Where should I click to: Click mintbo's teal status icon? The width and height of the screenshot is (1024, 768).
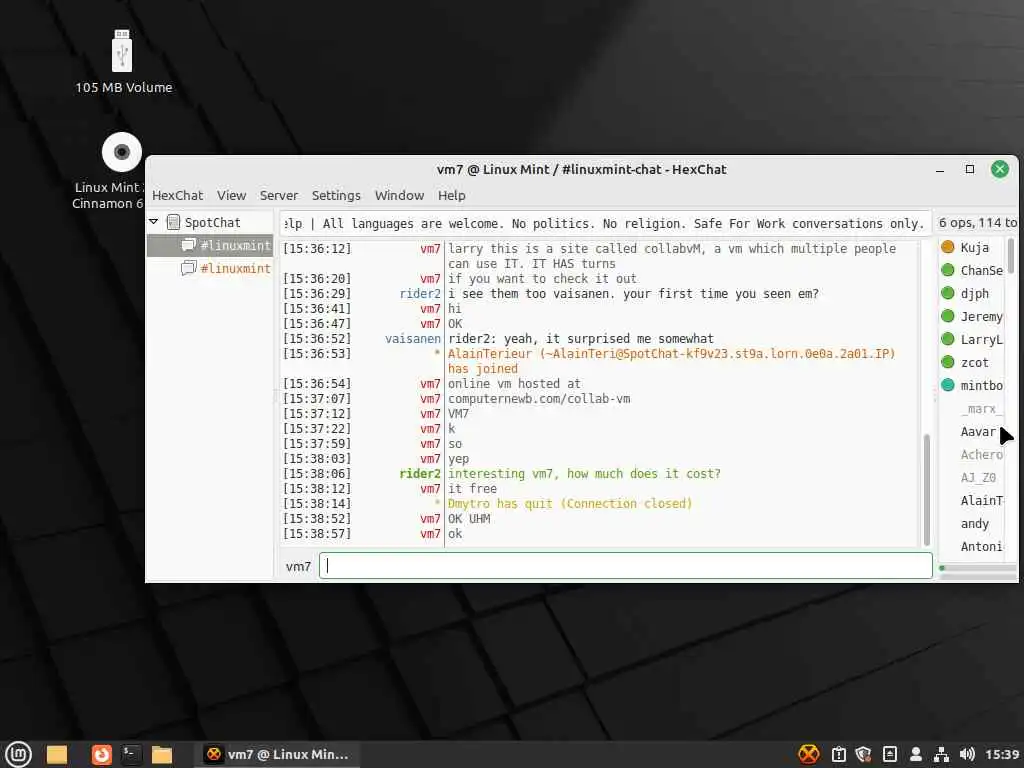click(x=948, y=385)
